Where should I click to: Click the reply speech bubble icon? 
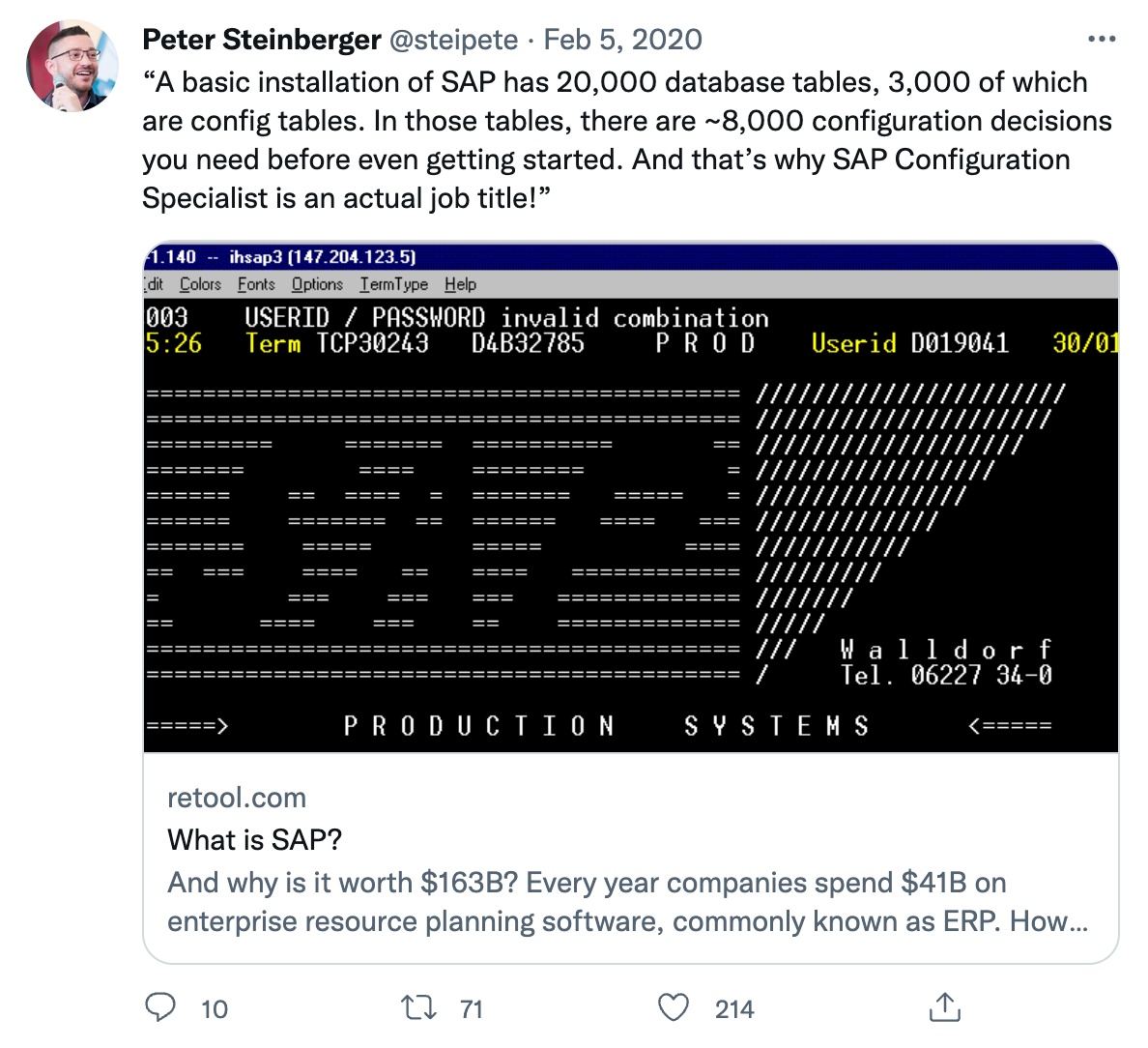coord(160,1007)
